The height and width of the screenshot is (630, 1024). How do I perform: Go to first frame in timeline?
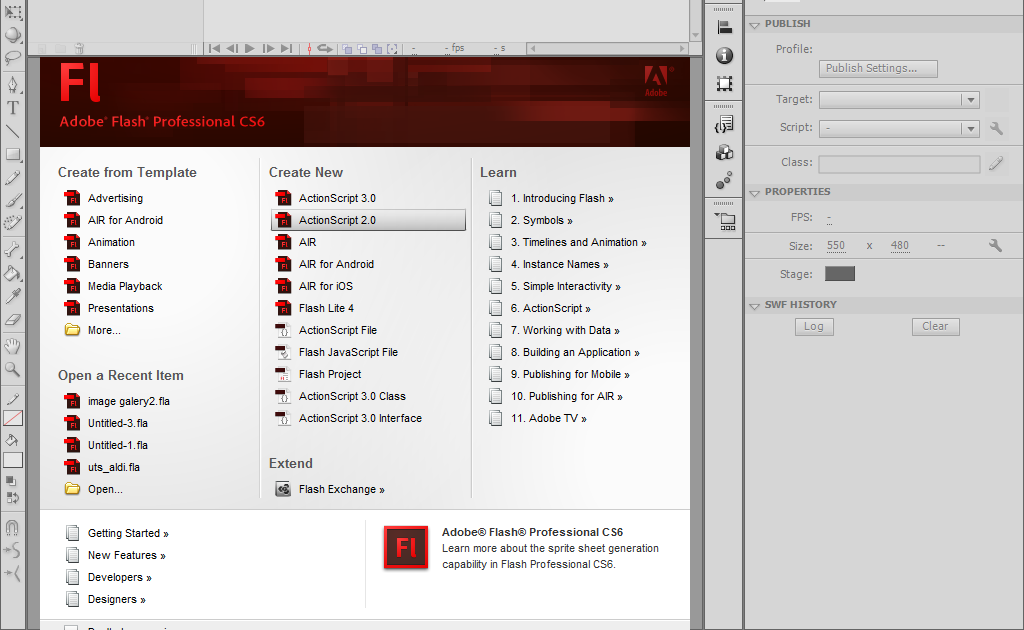(214, 48)
